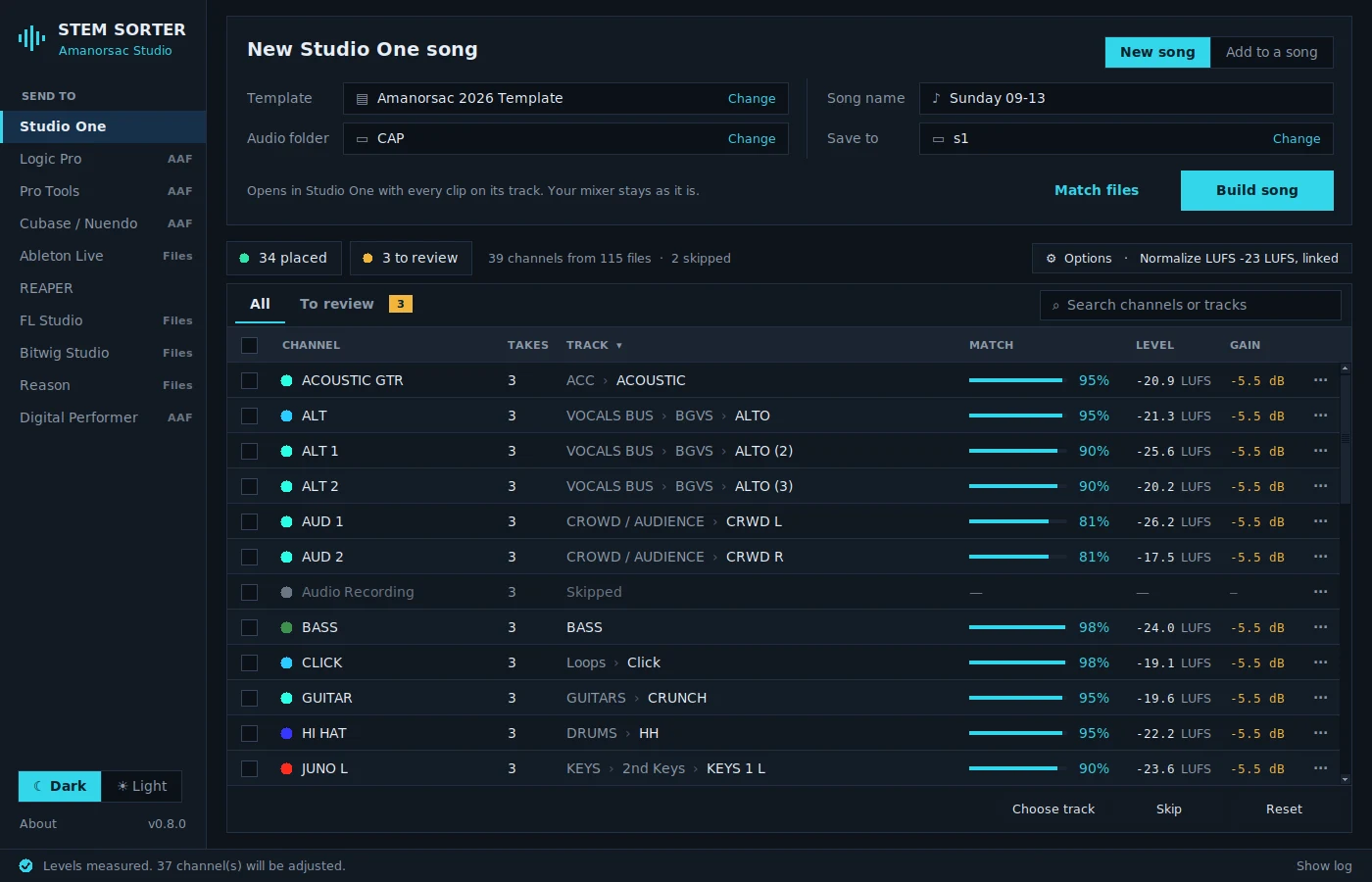The height and width of the screenshot is (882, 1372).
Task: Open the more menu for JUNO L row
Action: (1320, 768)
